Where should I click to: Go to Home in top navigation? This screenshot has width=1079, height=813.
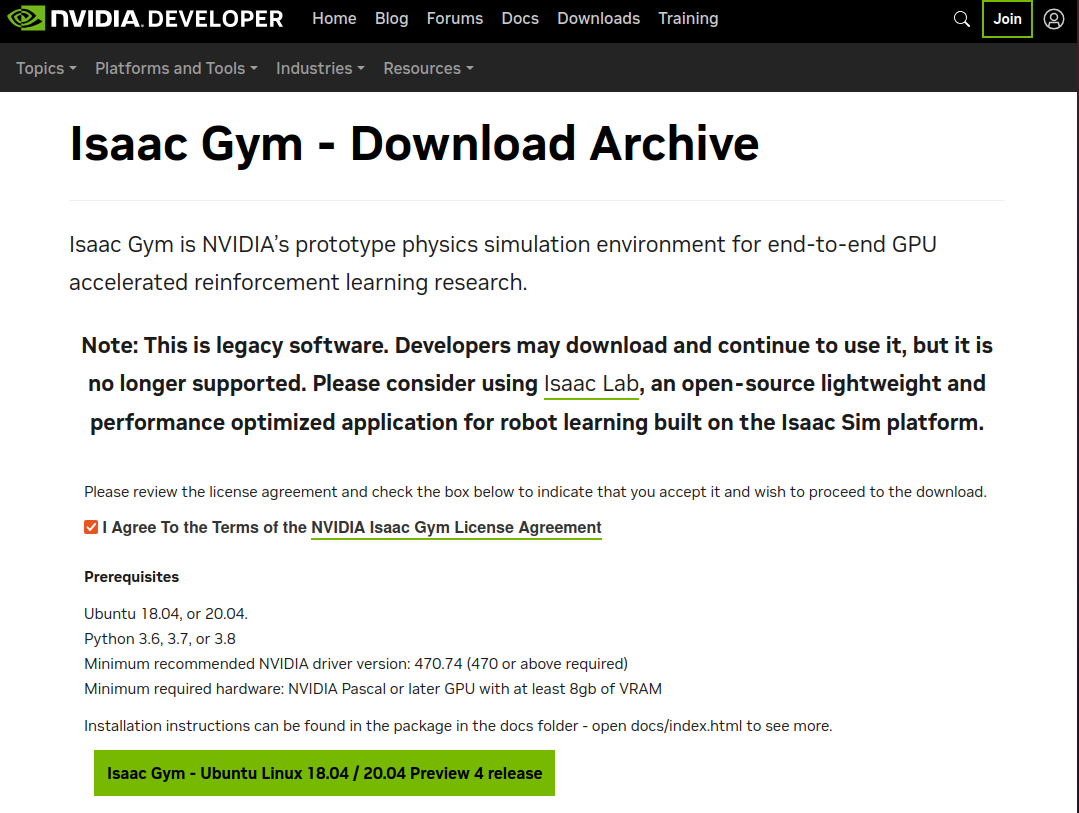(x=334, y=19)
